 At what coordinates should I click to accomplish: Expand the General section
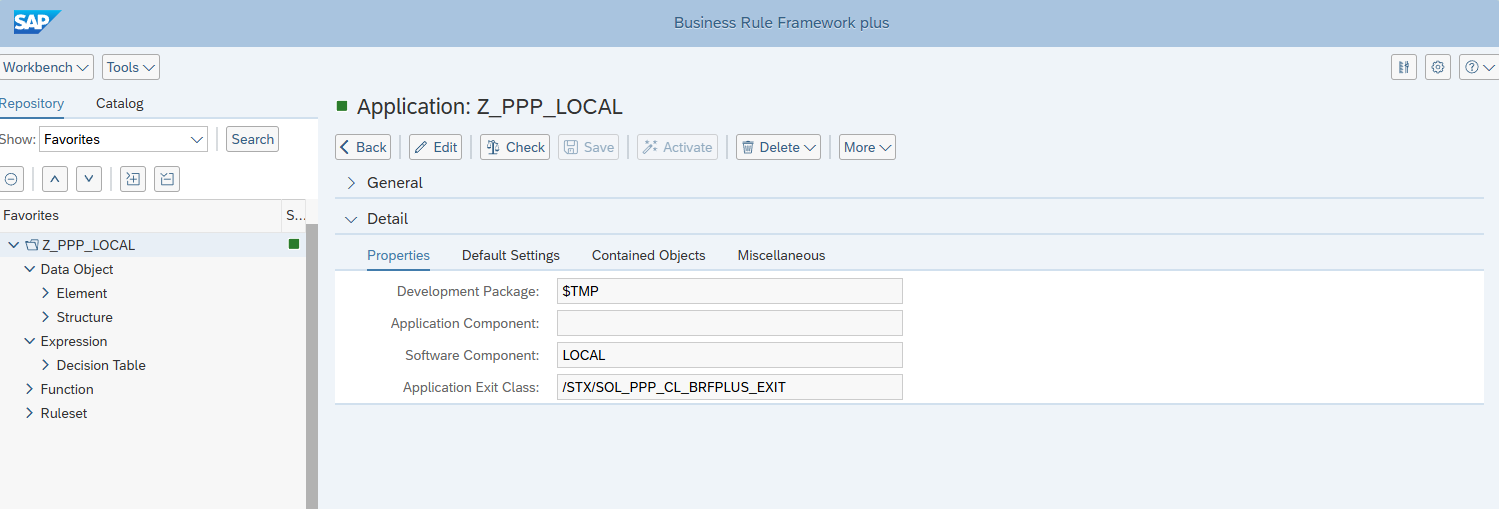click(x=351, y=183)
